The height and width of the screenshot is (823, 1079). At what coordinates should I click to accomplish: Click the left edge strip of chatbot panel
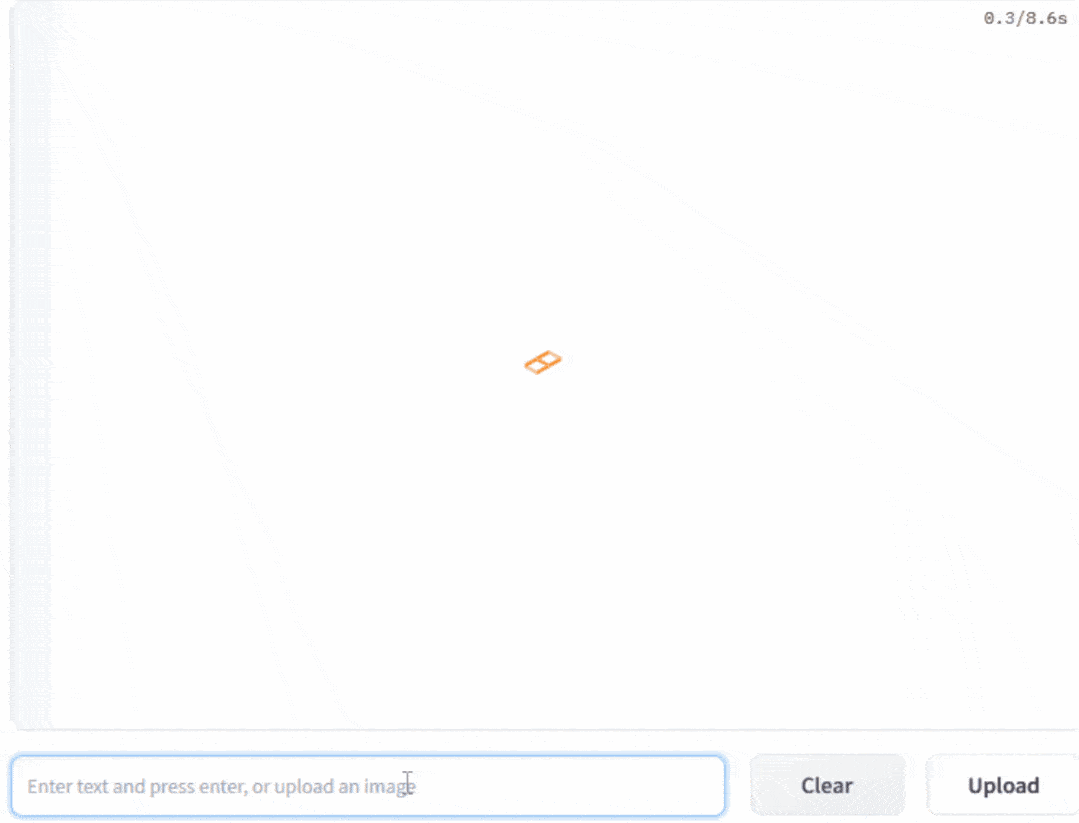[31, 365]
